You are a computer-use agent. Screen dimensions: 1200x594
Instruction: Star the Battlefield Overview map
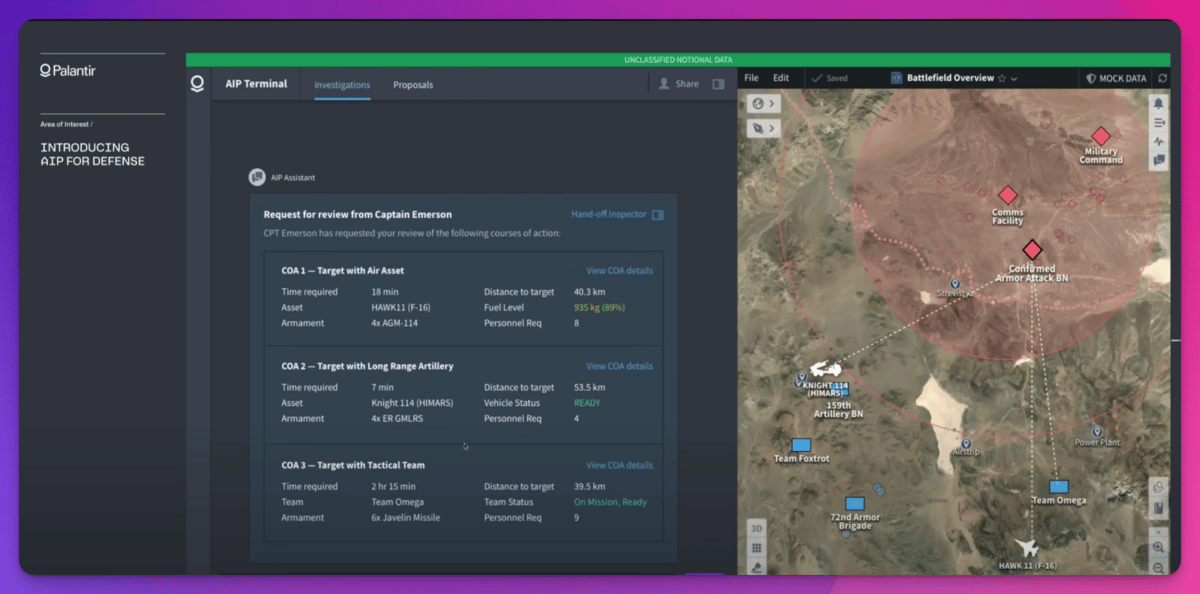1001,78
